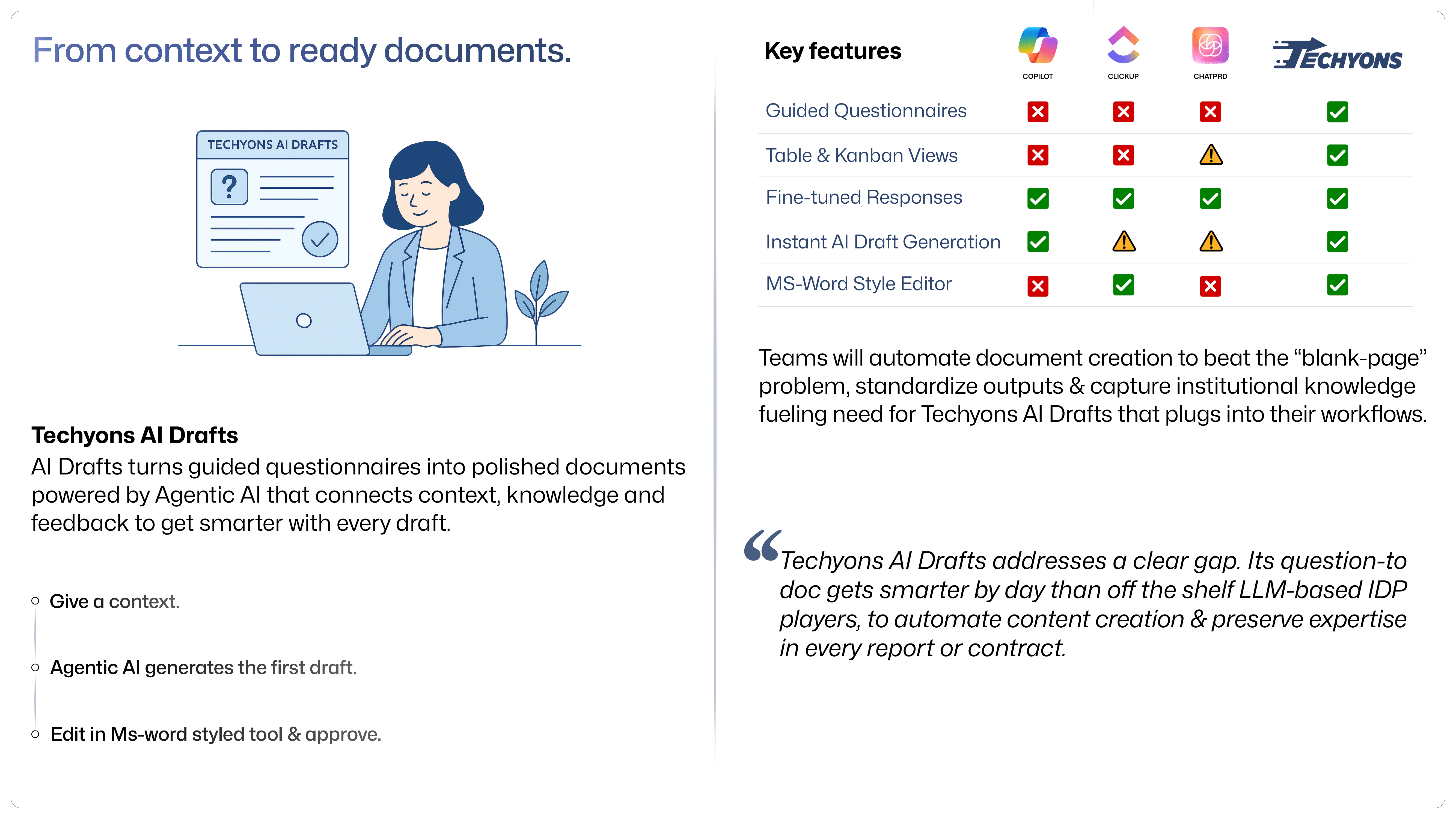Click the 'Fine-tuned Responses' feature label
Image resolution: width=1456 pixels, height=819 pixels.
click(x=864, y=197)
